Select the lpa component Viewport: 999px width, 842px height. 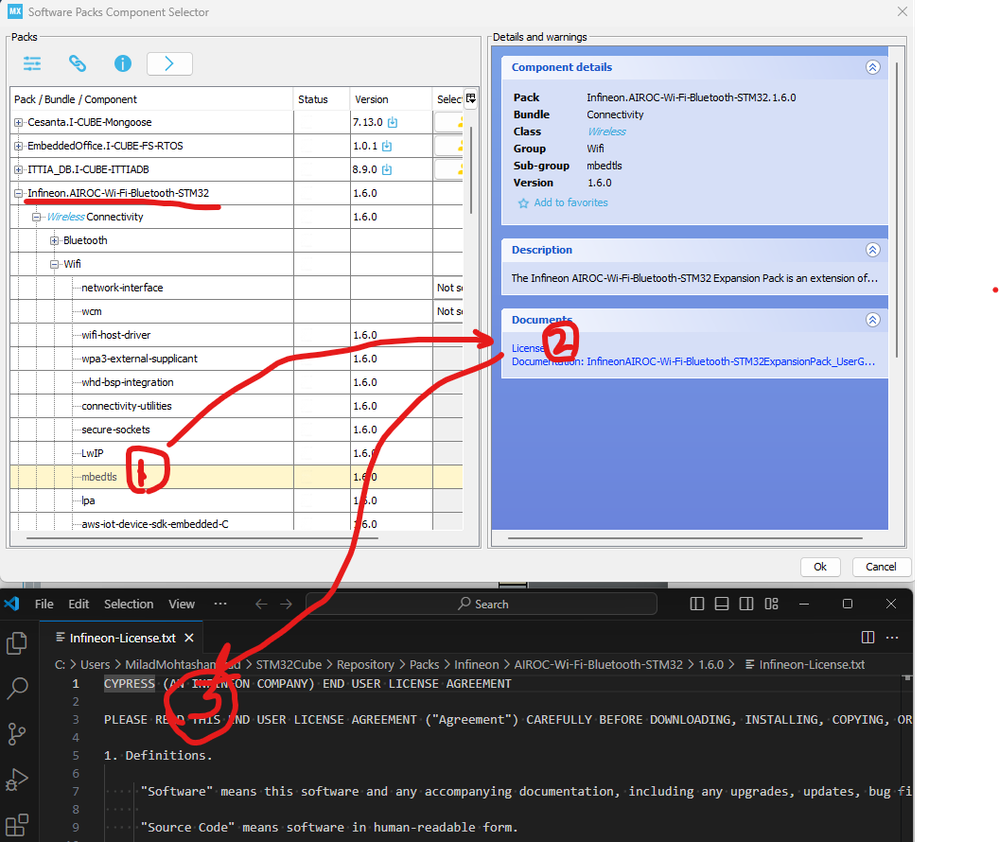88,501
